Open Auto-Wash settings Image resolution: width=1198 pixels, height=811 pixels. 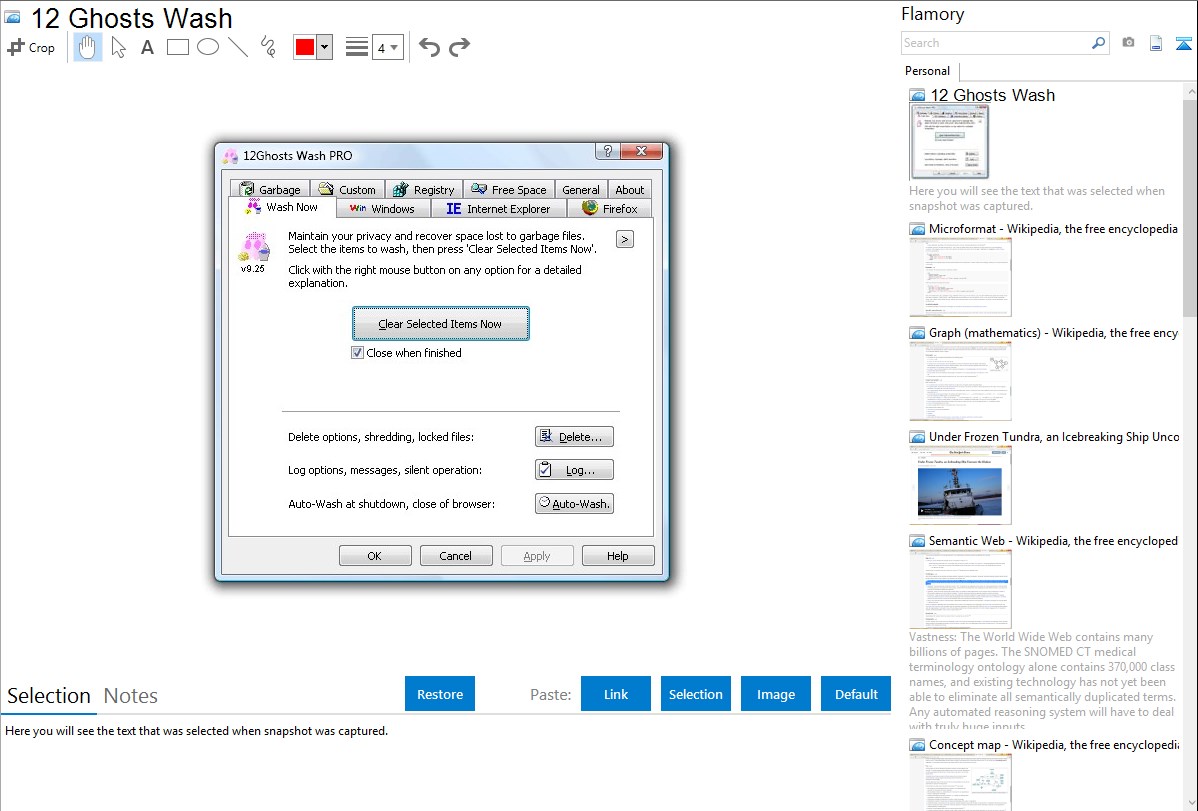[x=574, y=503]
